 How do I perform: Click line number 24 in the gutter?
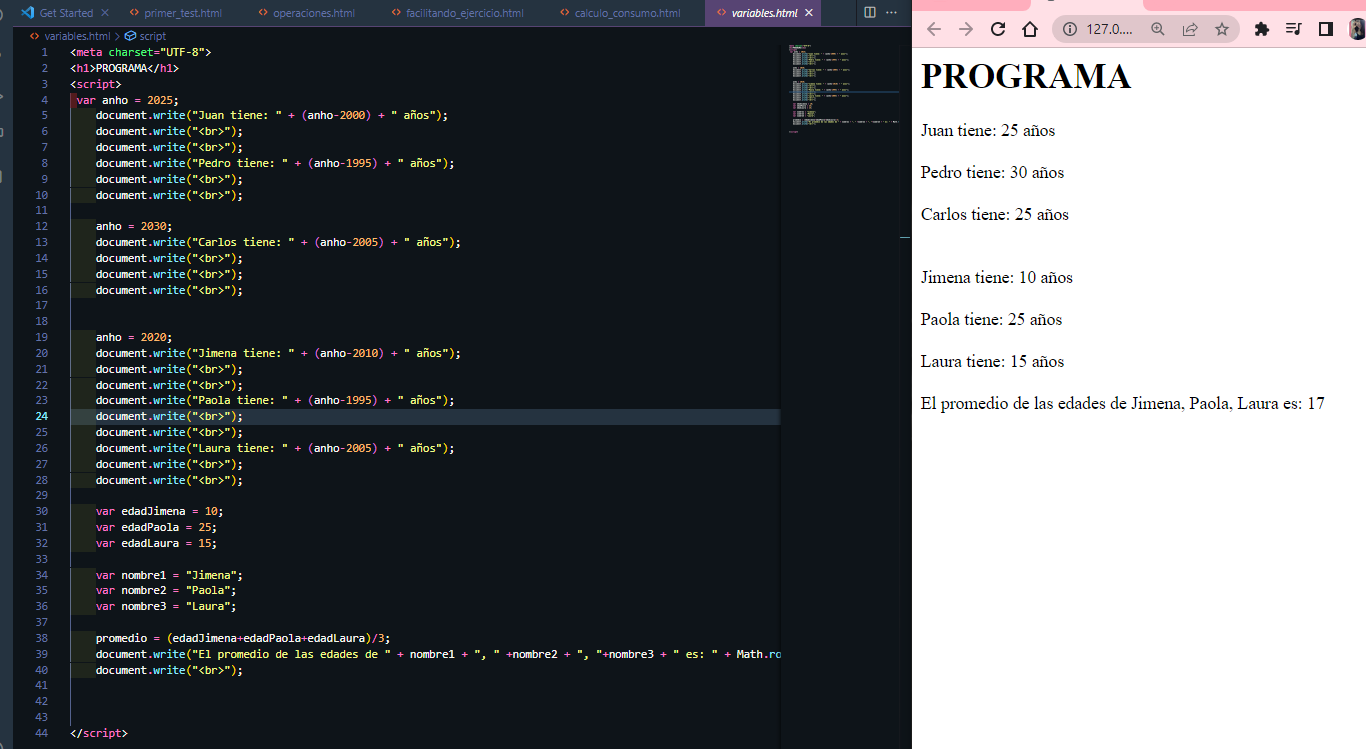41,416
